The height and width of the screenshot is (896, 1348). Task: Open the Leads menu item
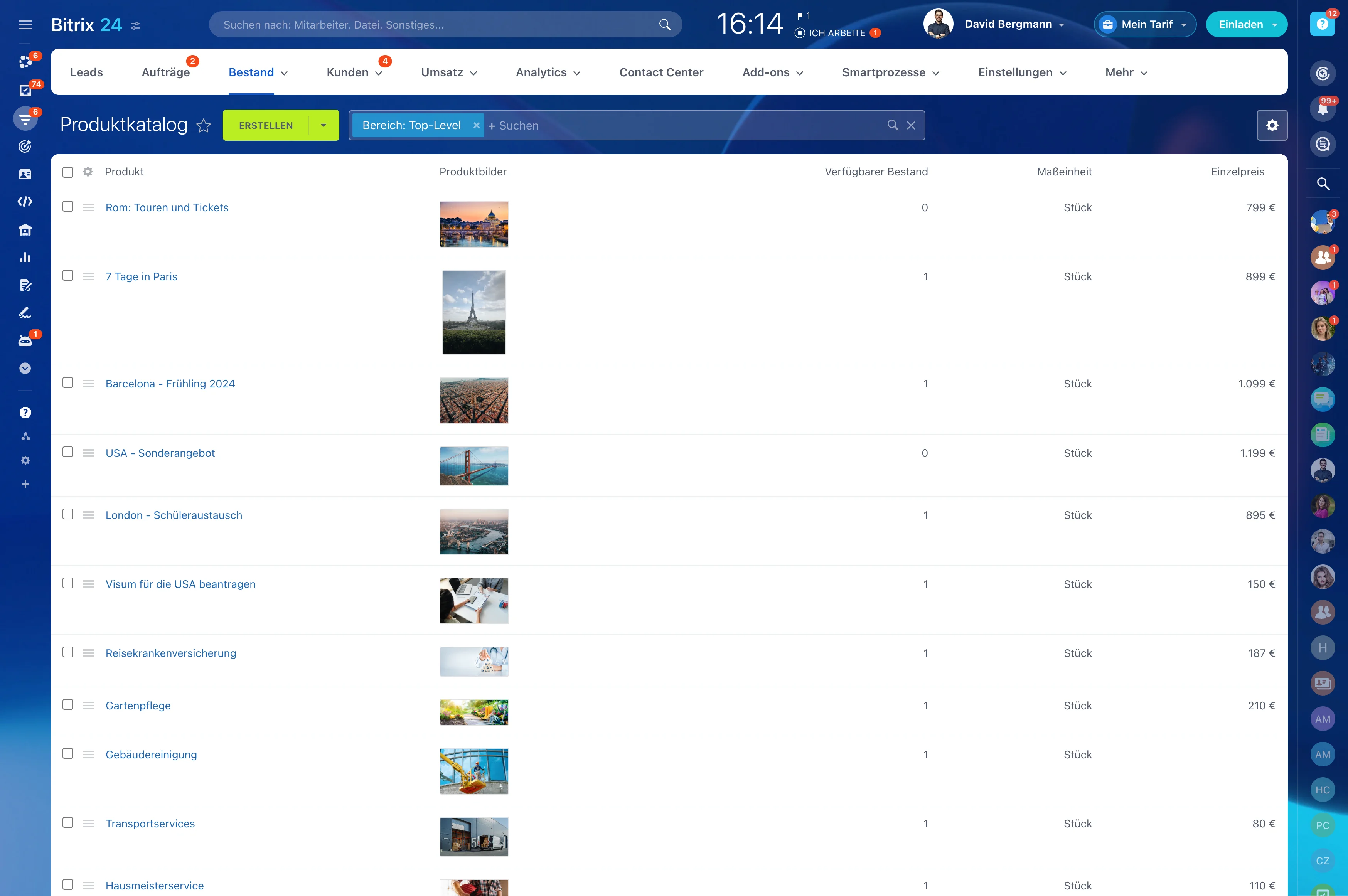pos(86,72)
